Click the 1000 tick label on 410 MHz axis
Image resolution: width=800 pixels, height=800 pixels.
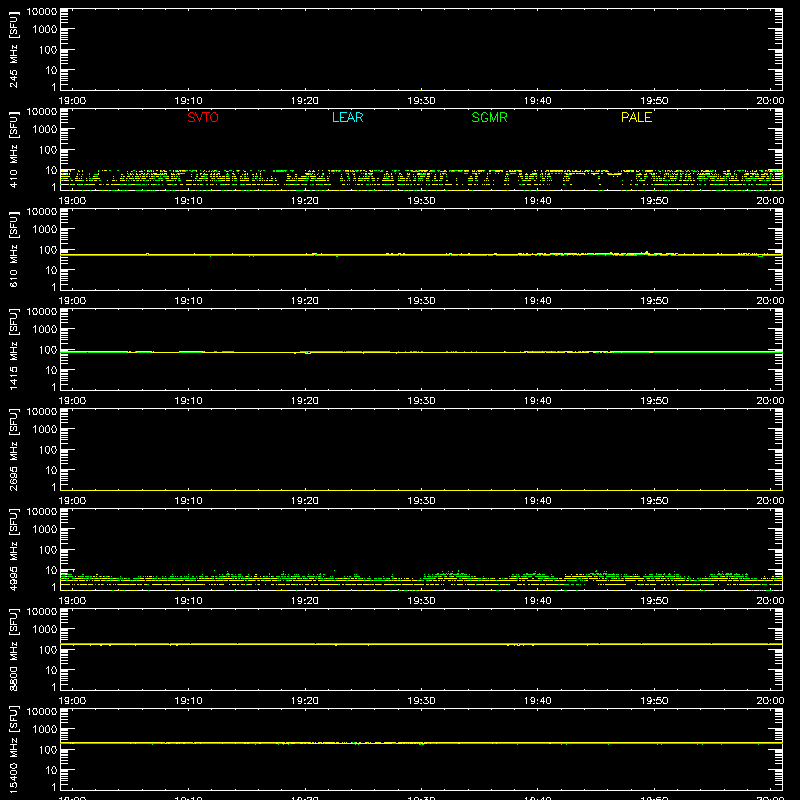coord(45,130)
